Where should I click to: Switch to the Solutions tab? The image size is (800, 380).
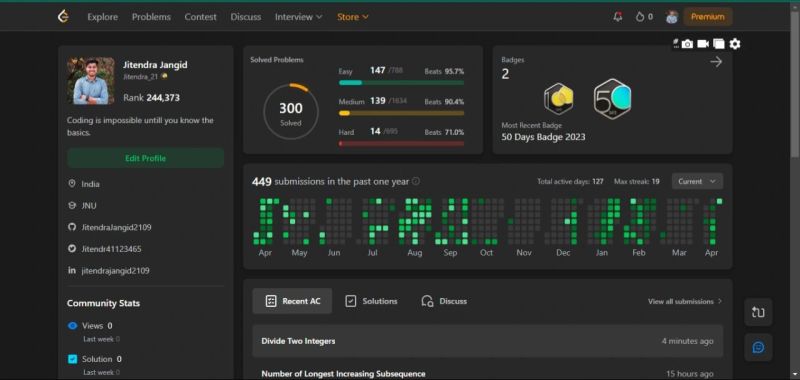371,301
